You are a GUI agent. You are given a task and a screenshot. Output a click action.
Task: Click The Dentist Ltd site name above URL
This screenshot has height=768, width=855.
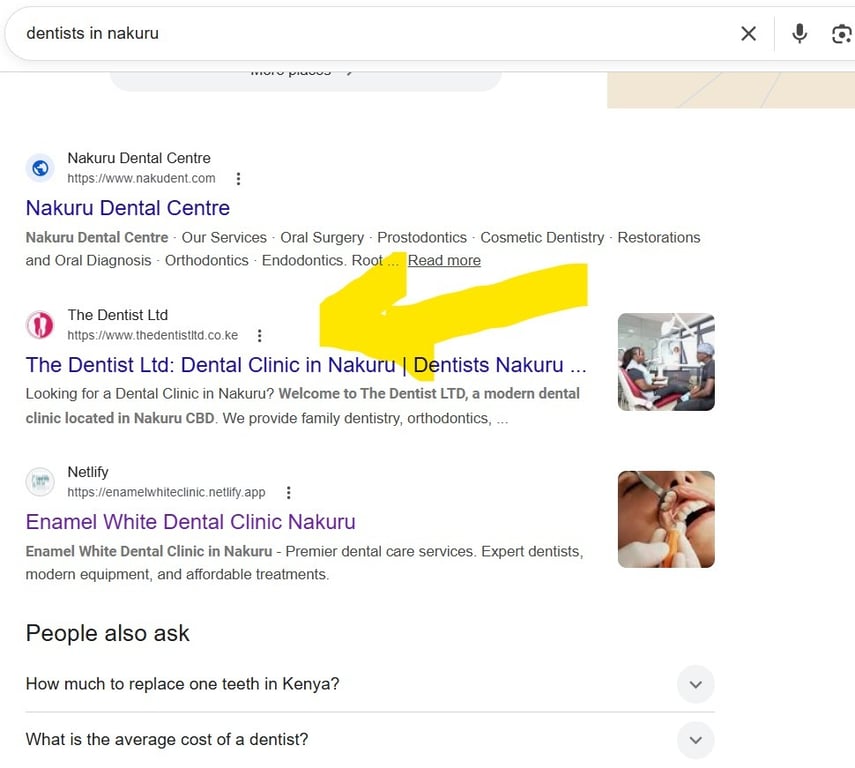(x=118, y=315)
